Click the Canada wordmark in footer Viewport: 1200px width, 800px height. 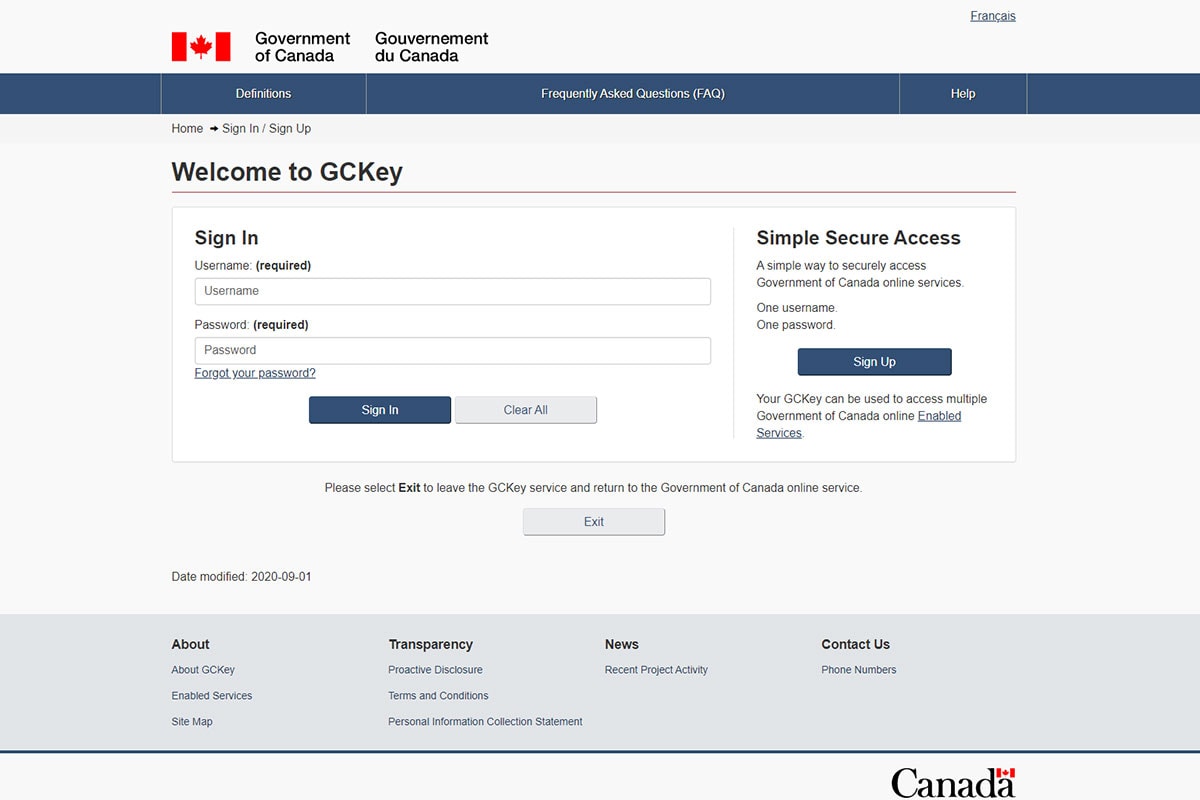pos(952,783)
